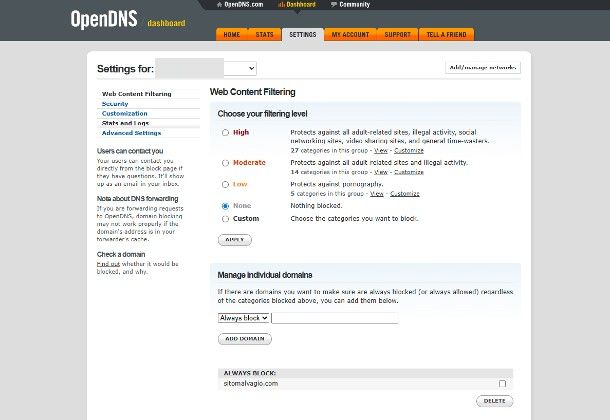This screenshot has height=420, width=610.
Task: Select the Moderate filtering level
Action: click(x=225, y=163)
